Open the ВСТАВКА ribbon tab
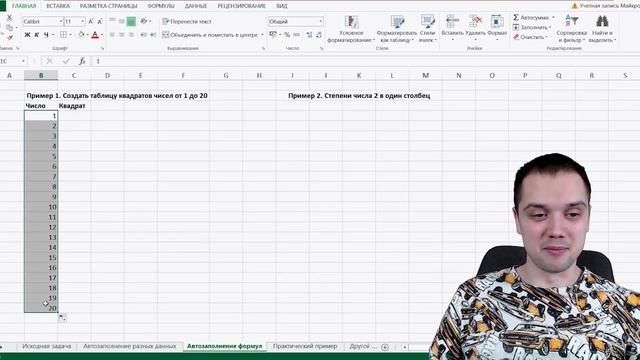 [x=58, y=6]
